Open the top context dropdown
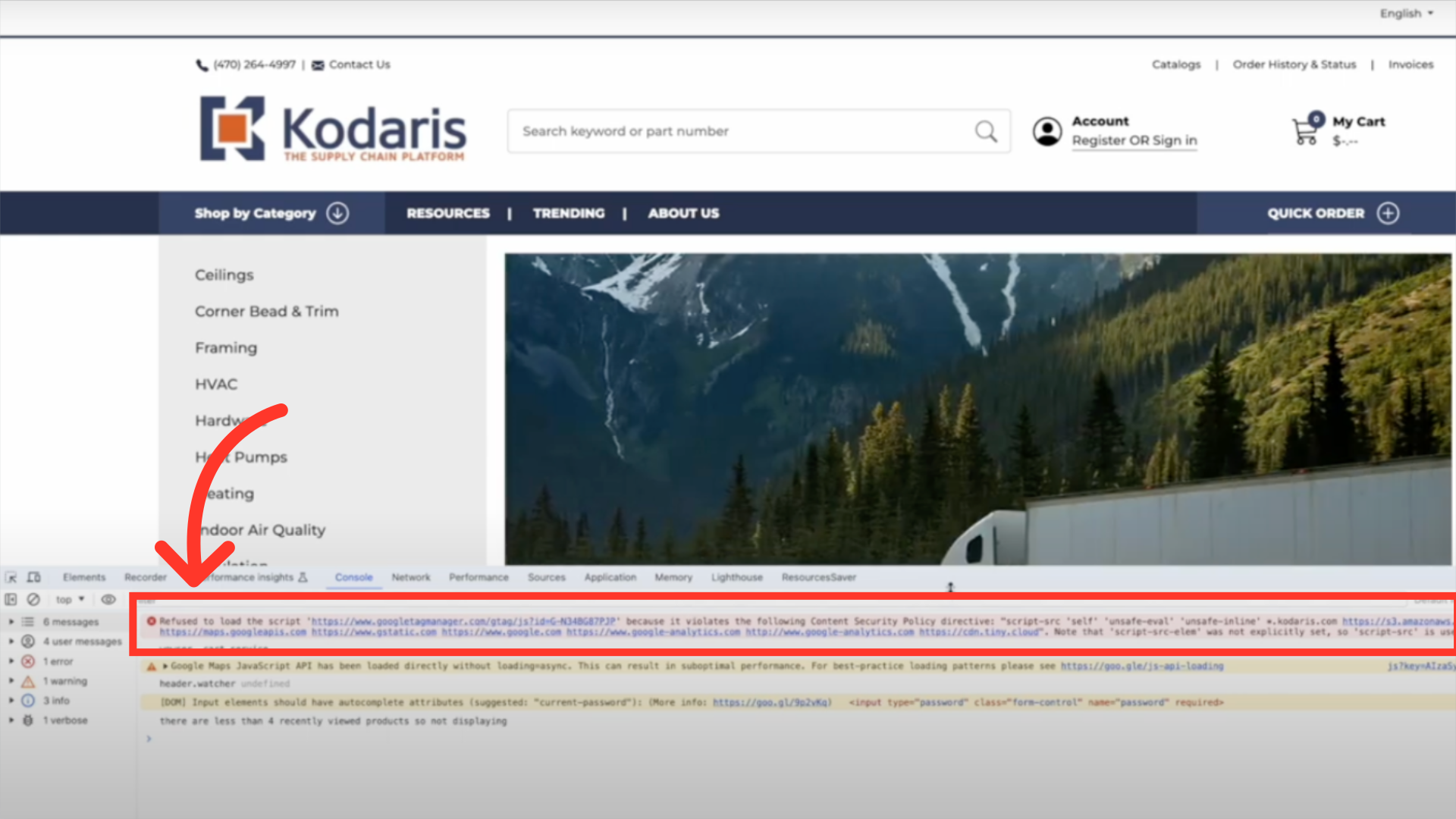Viewport: 1456px width, 819px height. [x=70, y=599]
